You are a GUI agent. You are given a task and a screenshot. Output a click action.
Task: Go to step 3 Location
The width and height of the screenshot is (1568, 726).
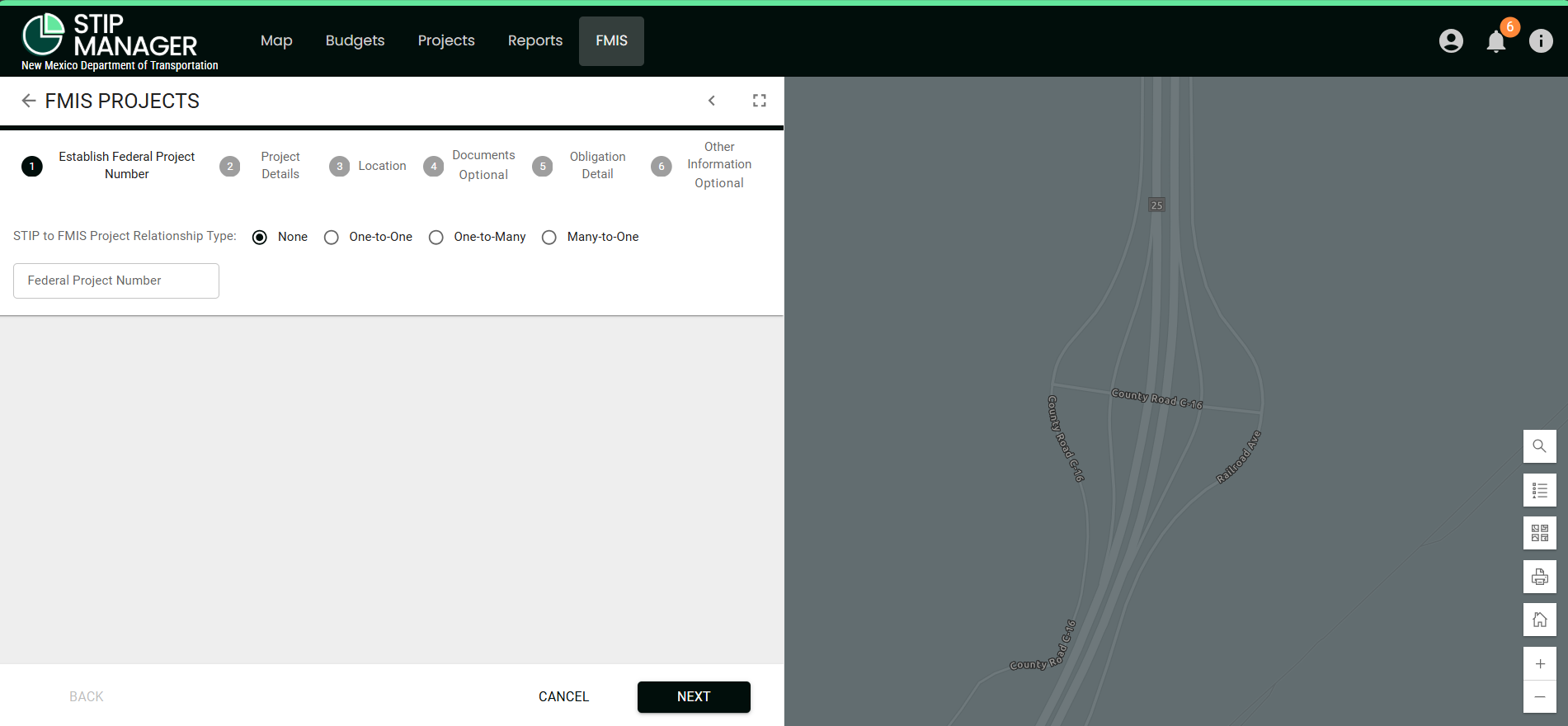pyautogui.click(x=368, y=166)
